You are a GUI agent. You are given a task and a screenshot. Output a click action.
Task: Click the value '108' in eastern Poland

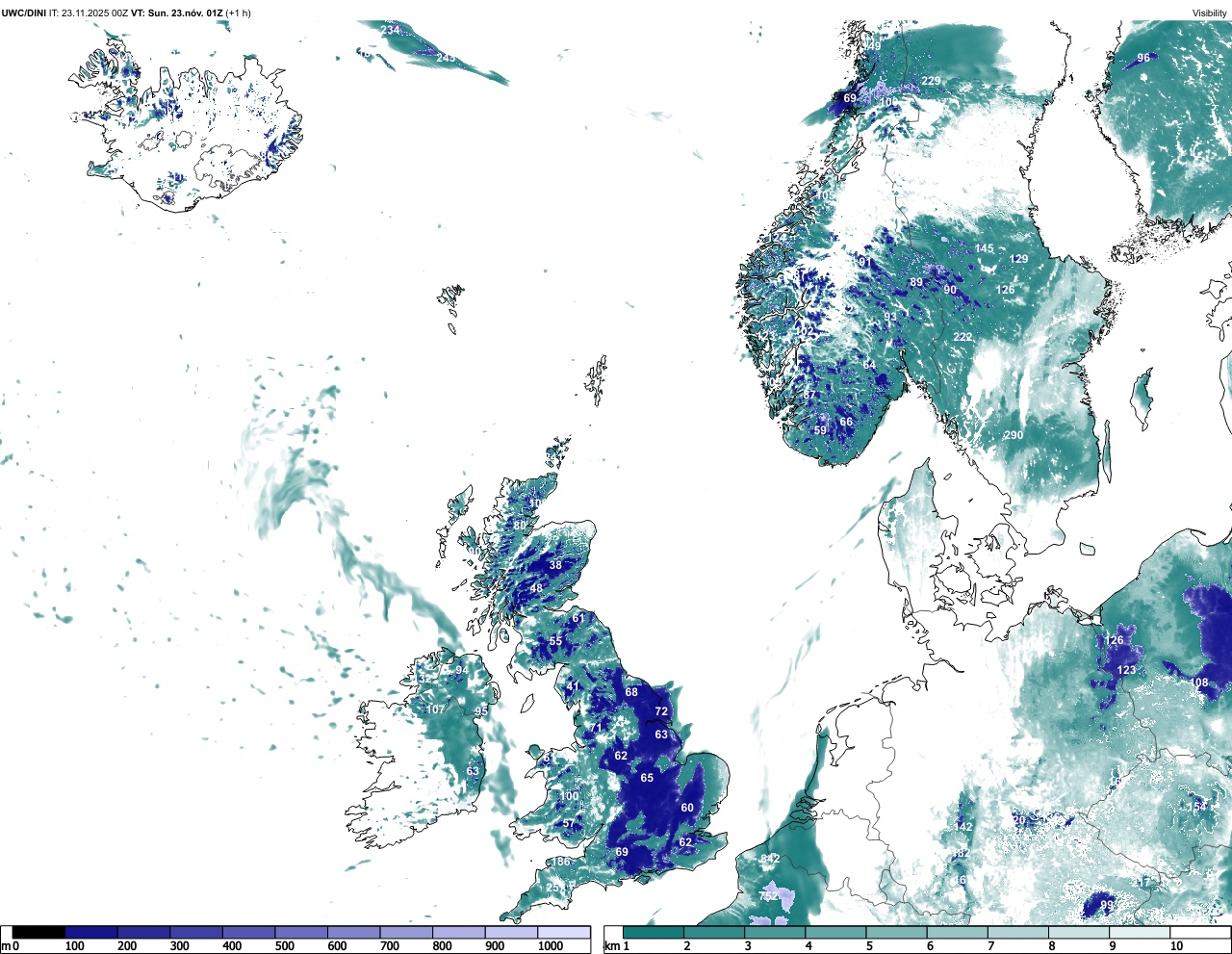pyautogui.click(x=1199, y=683)
